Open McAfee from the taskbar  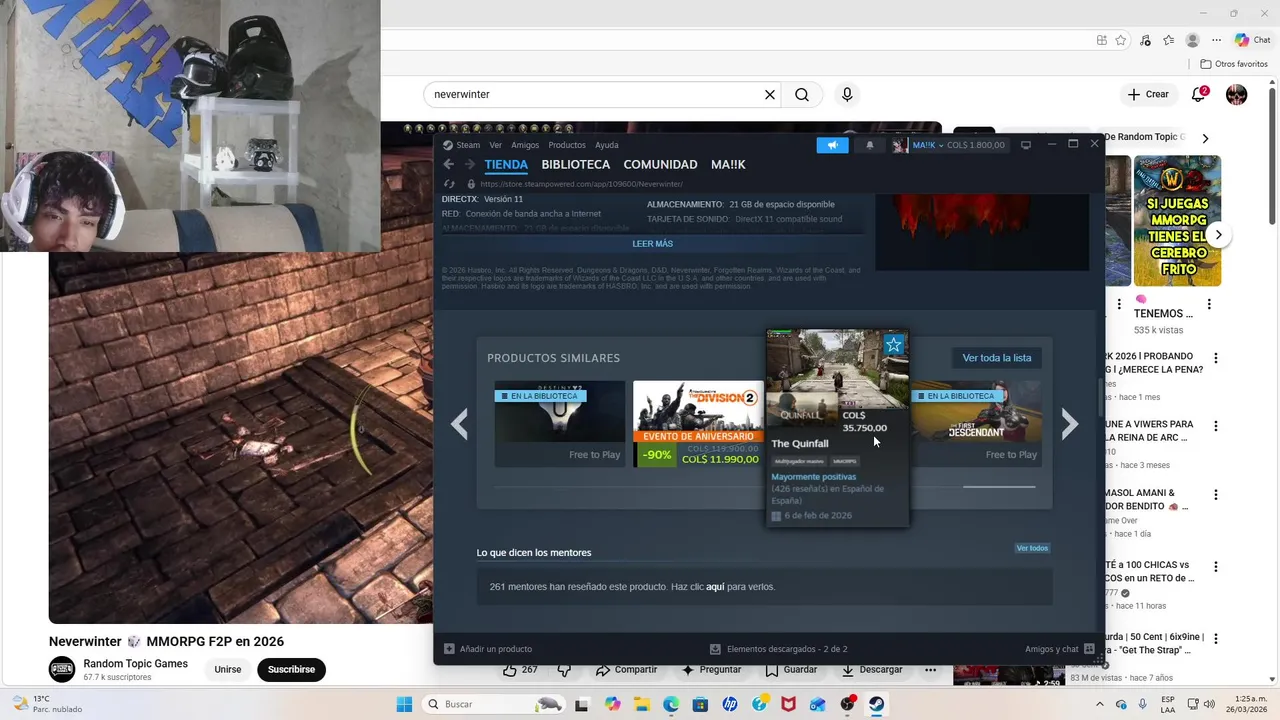click(x=788, y=704)
